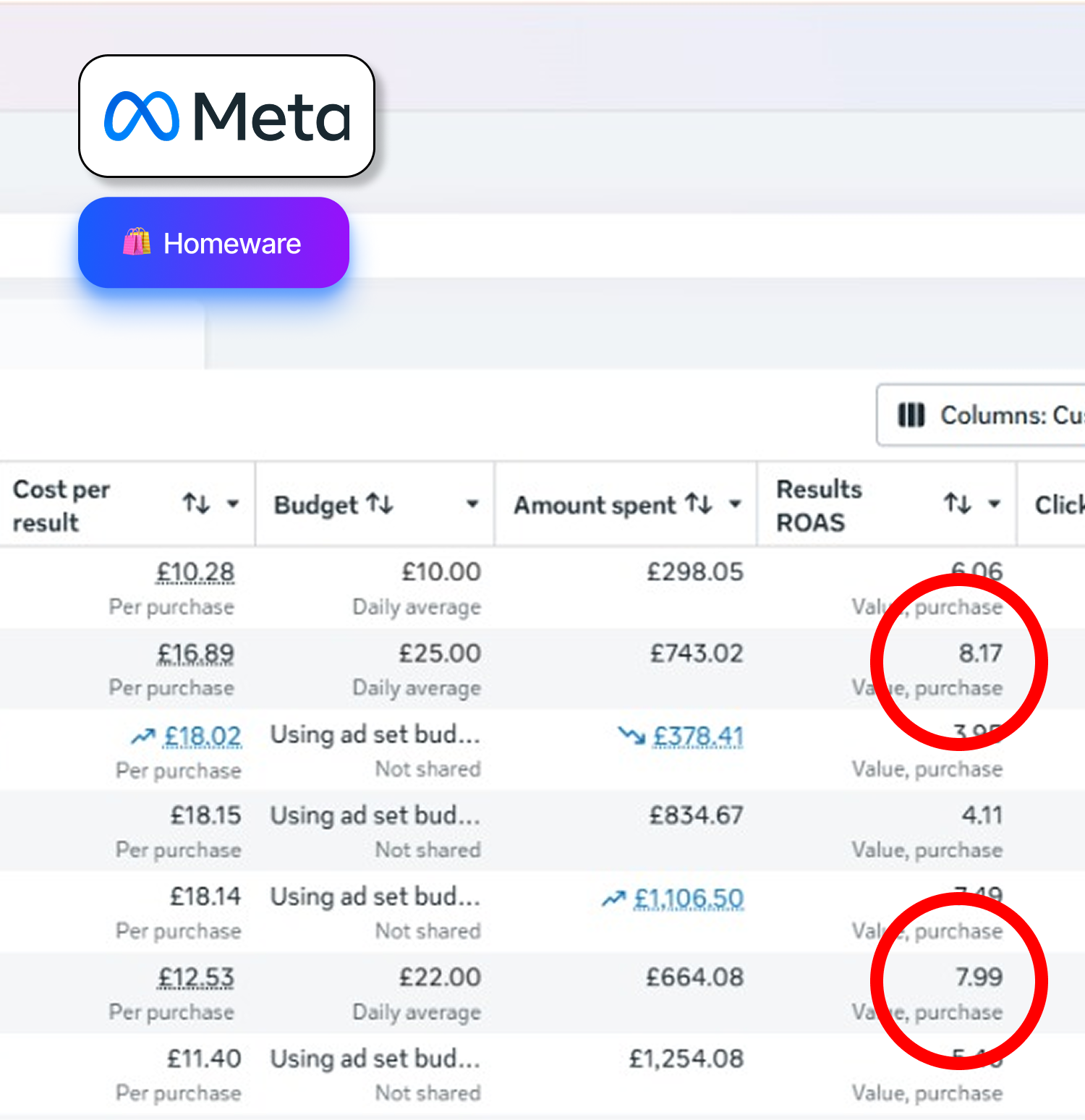This screenshot has height=1120, width=1085.
Task: Sort the Budget column using its arrows icon
Action: (380, 503)
